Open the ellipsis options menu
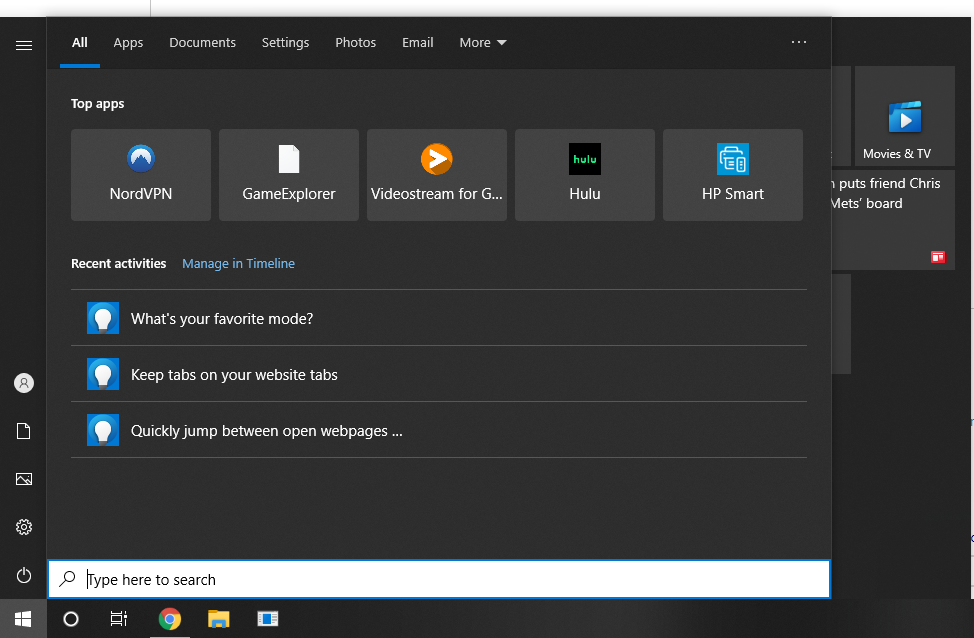Image resolution: width=974 pixels, height=638 pixels. click(x=798, y=42)
